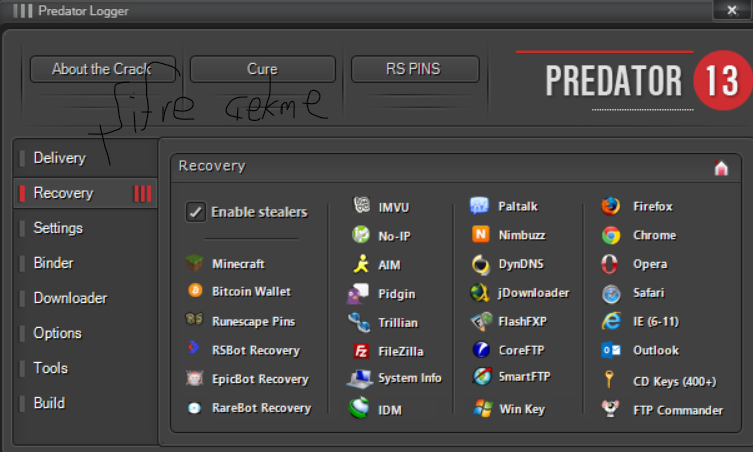The width and height of the screenshot is (753, 452).
Task: Click the "Enable stealers" label text
Action: [259, 212]
